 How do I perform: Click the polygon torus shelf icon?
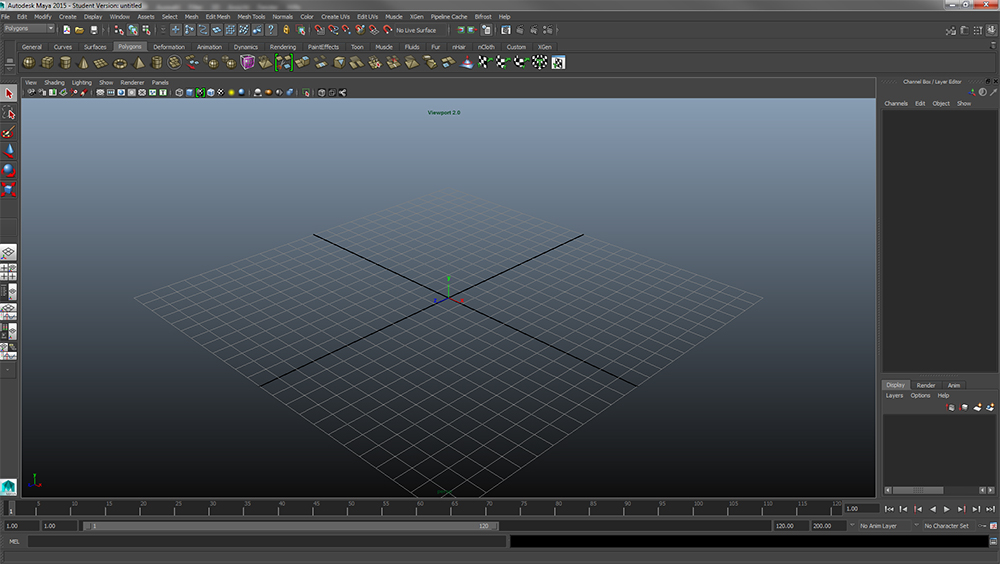click(x=120, y=63)
